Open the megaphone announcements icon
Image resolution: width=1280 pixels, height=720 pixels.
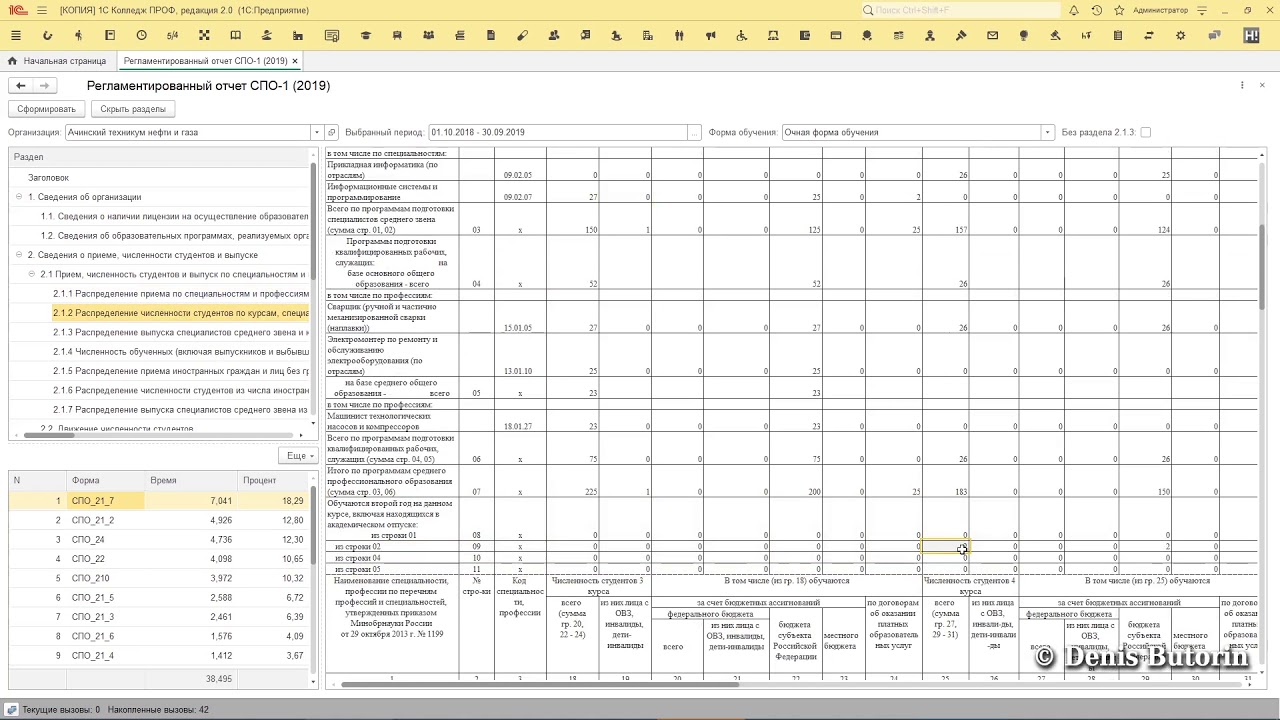710,35
